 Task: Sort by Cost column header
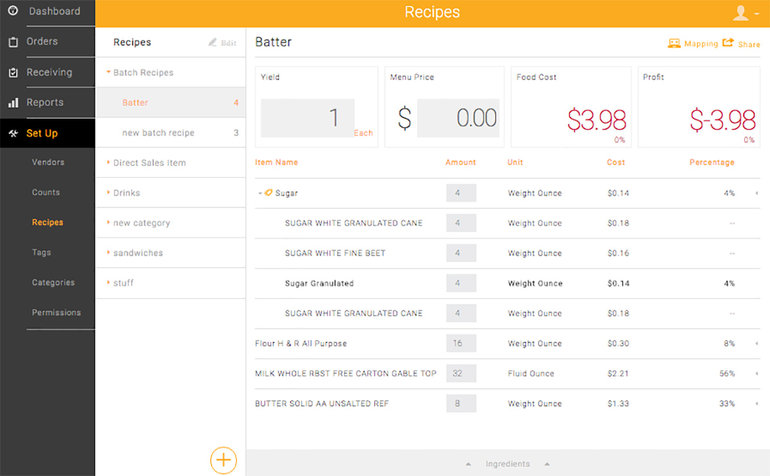[x=615, y=162]
